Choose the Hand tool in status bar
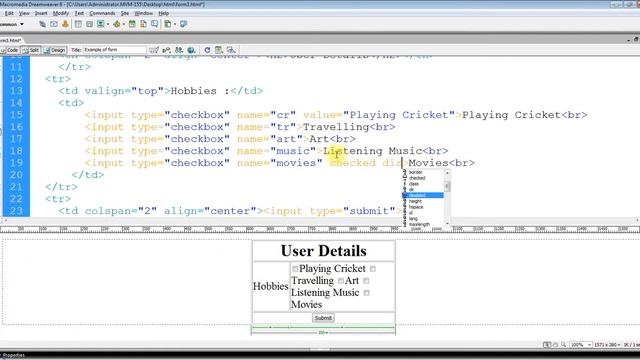Image resolution: width=640 pixels, height=360 pixels. pos(555,345)
